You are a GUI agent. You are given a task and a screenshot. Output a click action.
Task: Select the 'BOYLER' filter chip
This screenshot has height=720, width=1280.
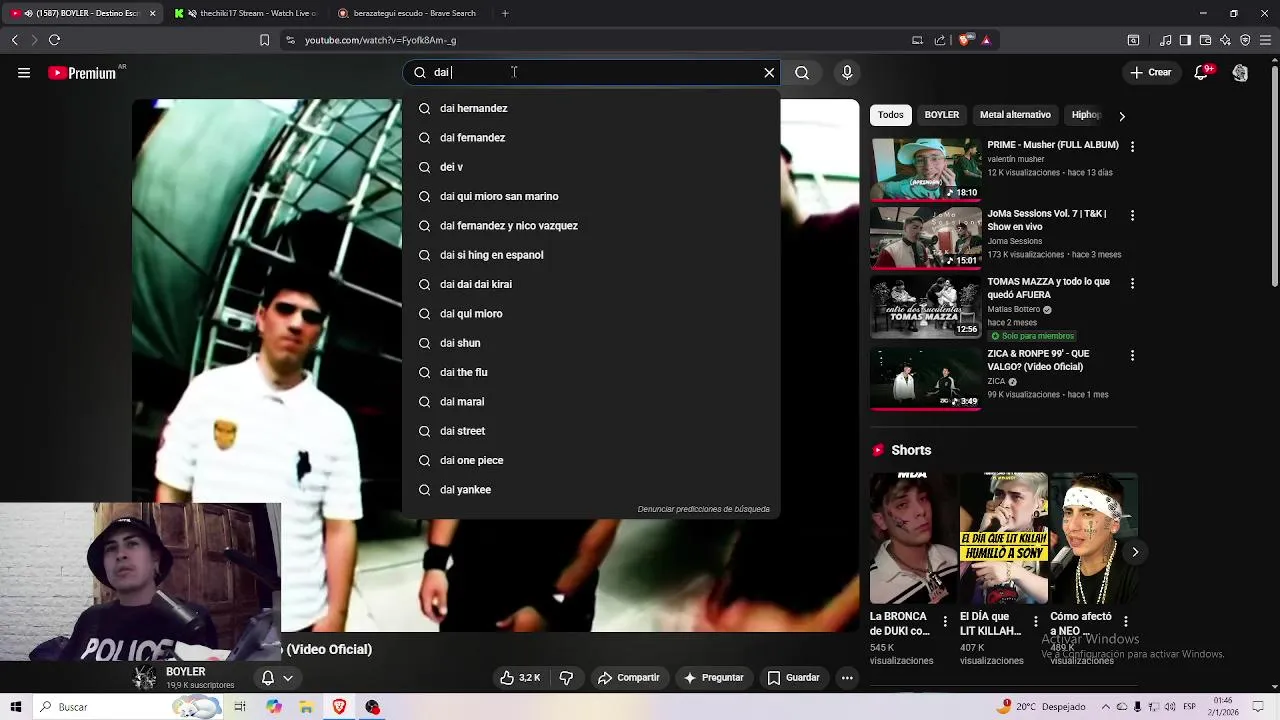coord(941,115)
